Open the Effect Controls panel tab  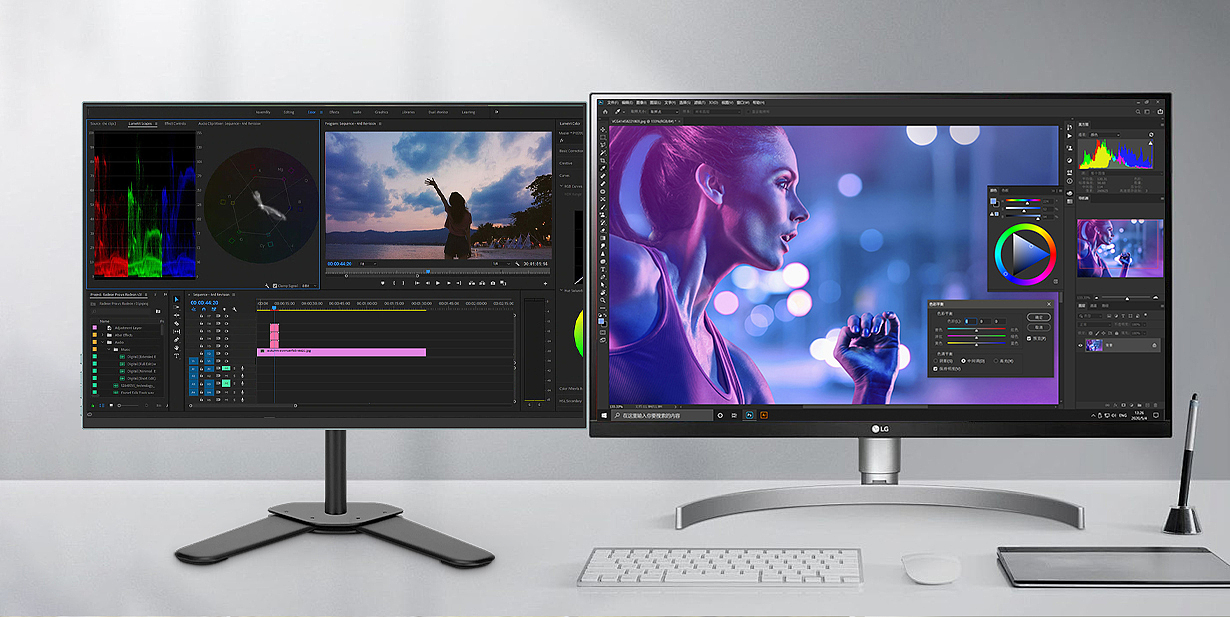175,124
